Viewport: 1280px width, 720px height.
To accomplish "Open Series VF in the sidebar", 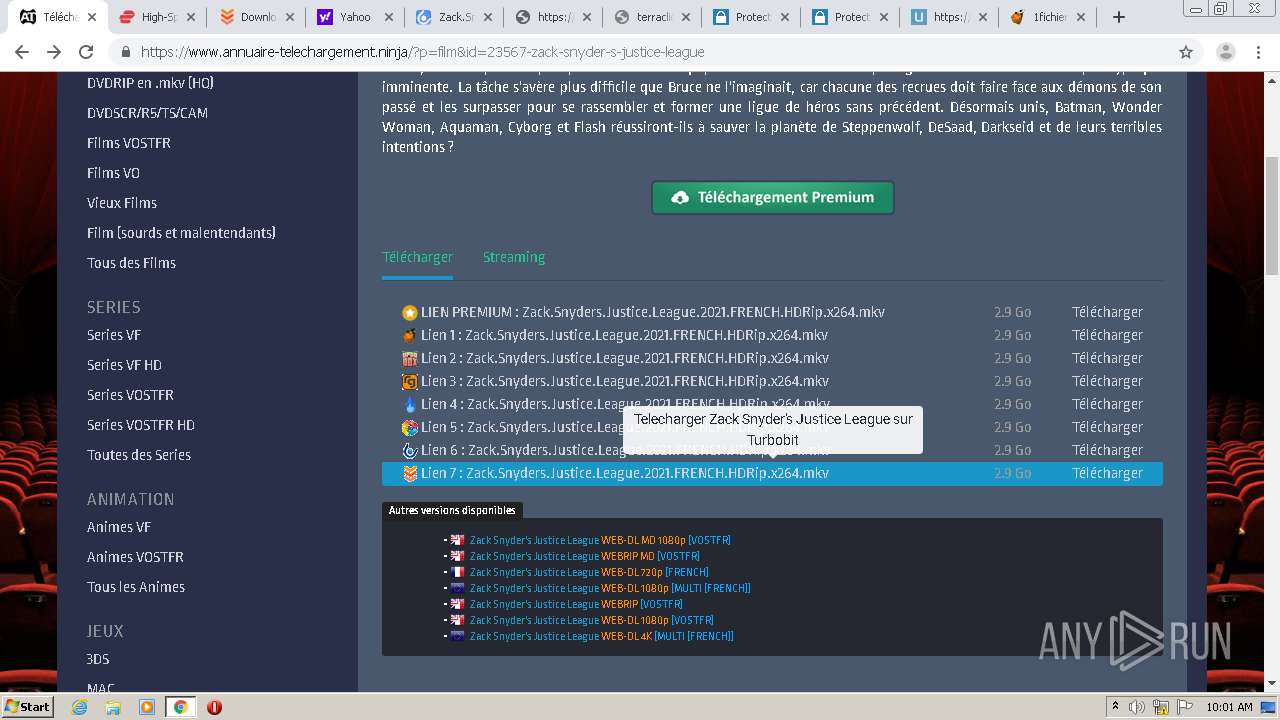I will (x=113, y=335).
